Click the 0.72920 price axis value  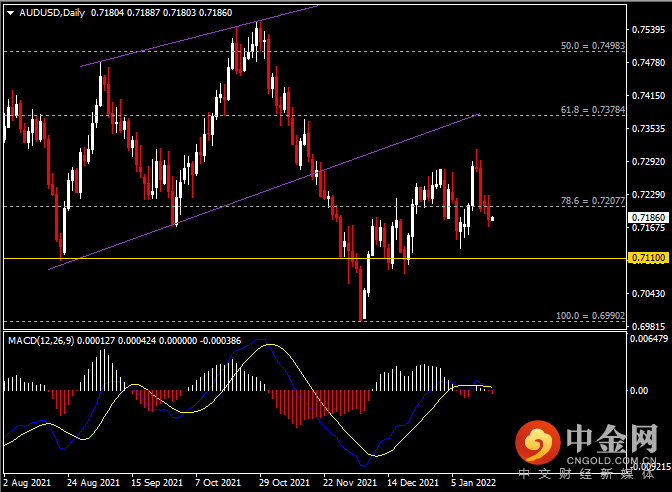coord(648,162)
